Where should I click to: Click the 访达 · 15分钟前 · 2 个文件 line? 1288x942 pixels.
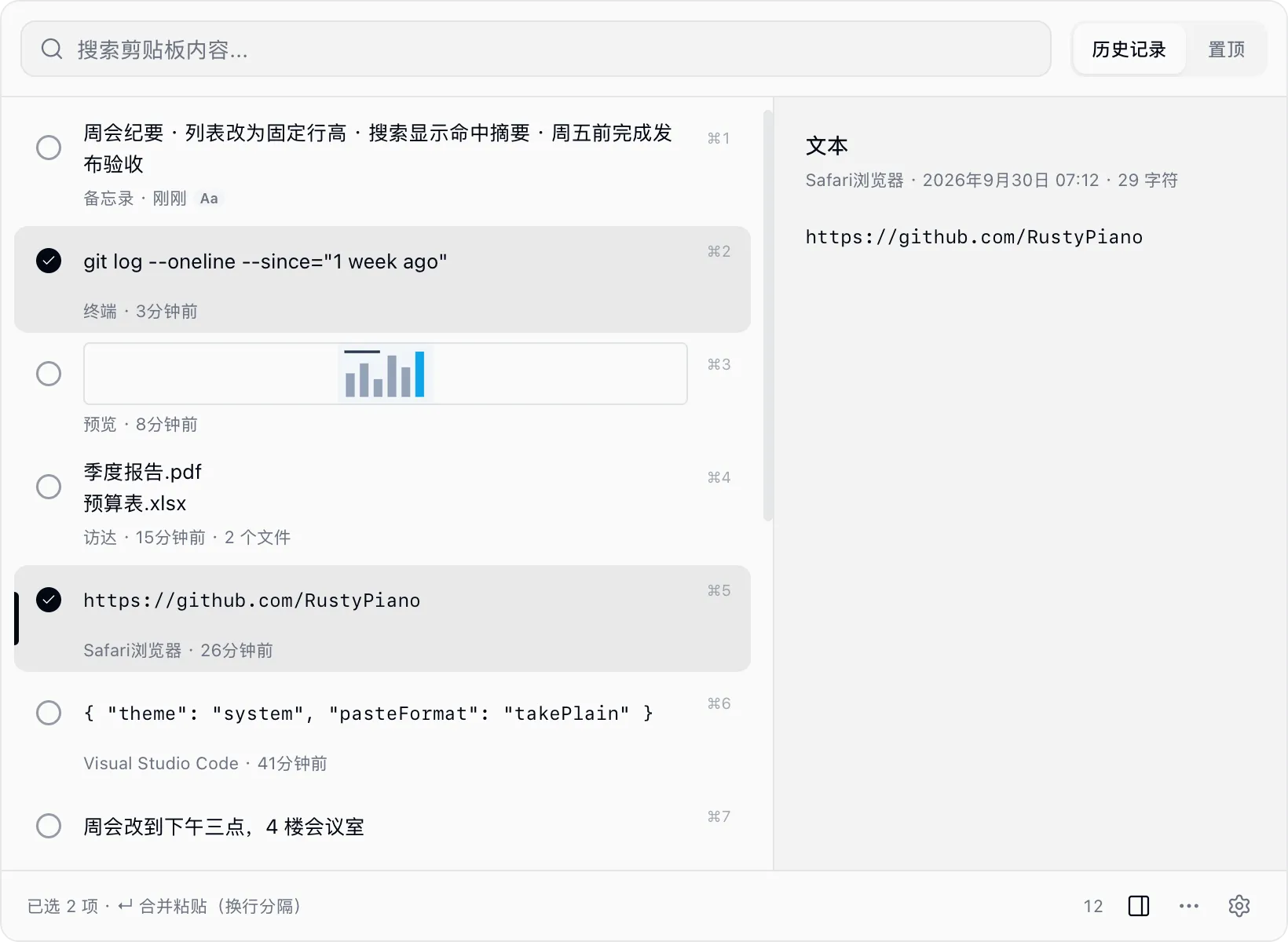point(187,538)
